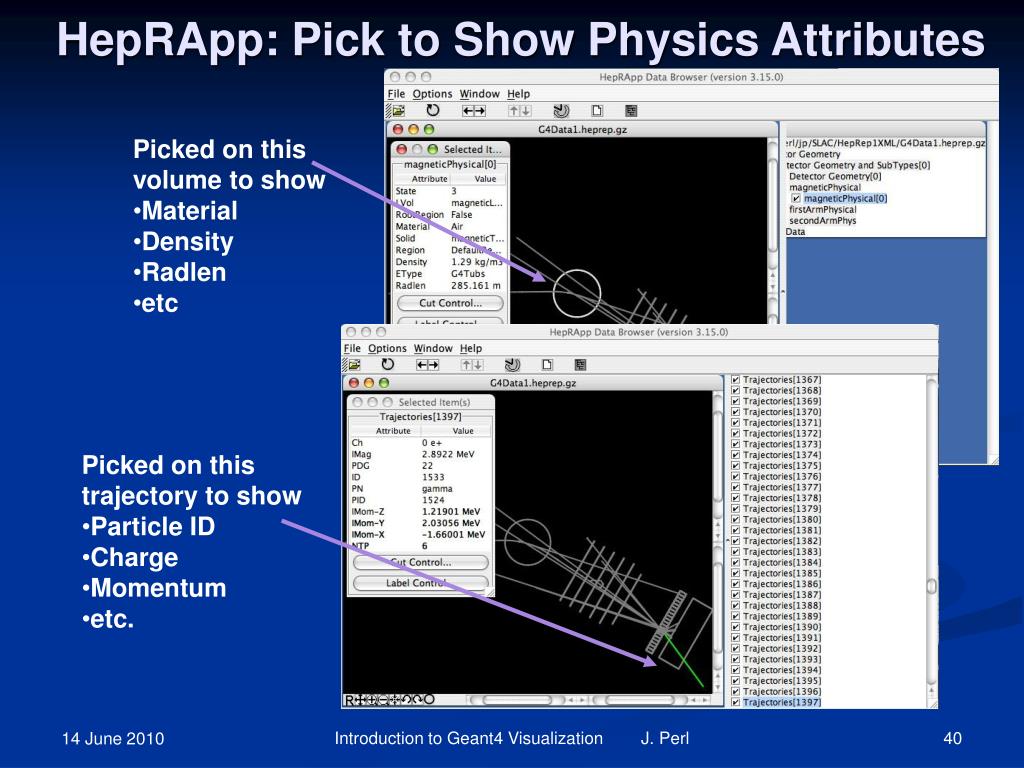Click right arrow icon in back window toolbar
Viewport: 1024px width, 768px height.
pos(480,110)
